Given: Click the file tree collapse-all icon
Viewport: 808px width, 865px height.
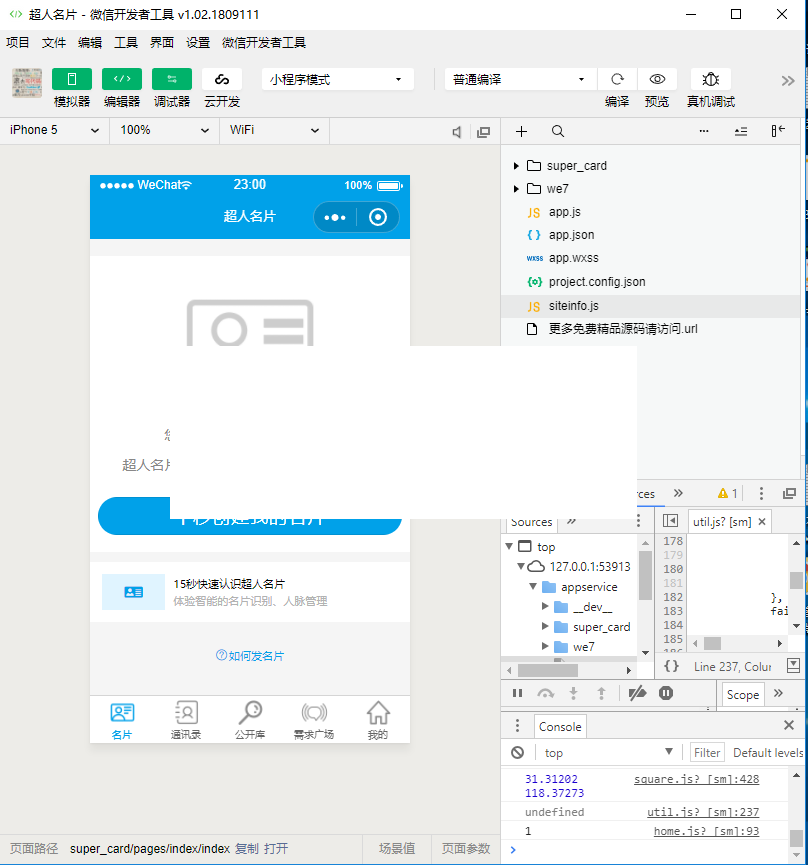Looking at the screenshot, I should [741, 131].
